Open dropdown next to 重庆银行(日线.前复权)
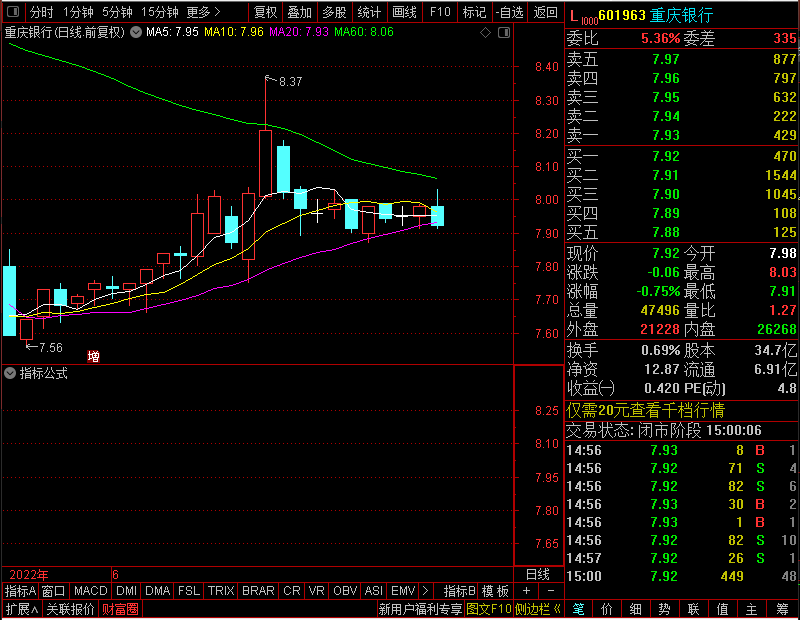 [136, 32]
